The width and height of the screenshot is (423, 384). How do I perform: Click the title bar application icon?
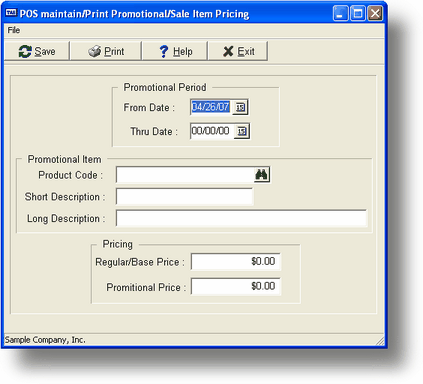(11, 13)
